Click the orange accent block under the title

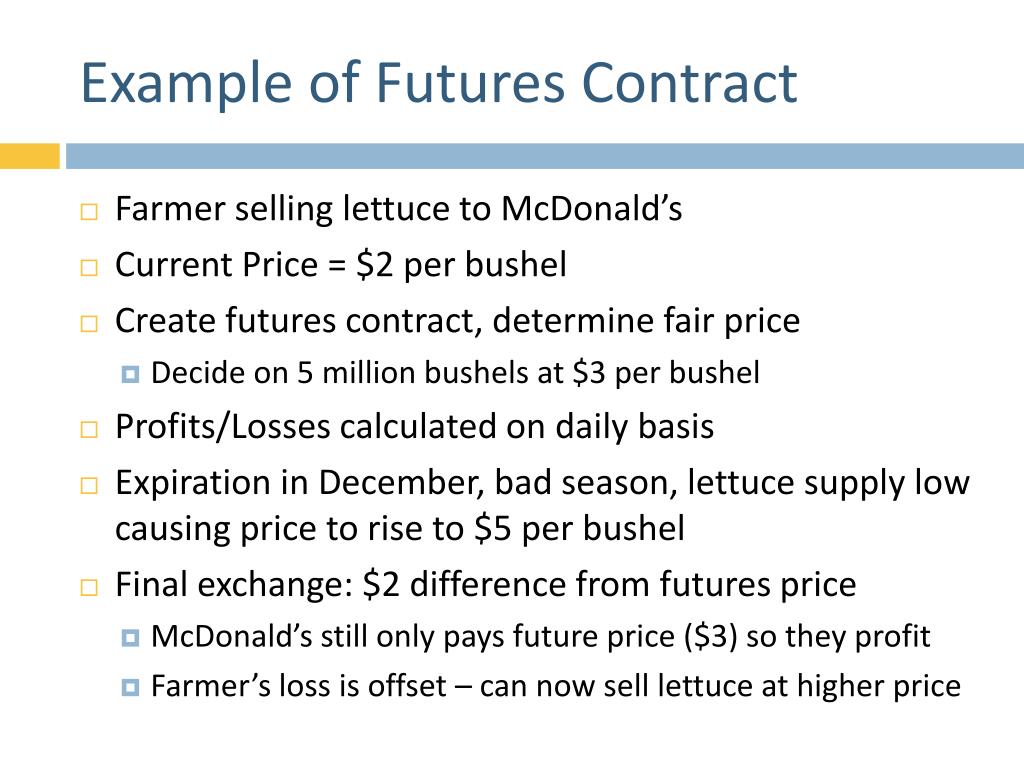pos(29,156)
